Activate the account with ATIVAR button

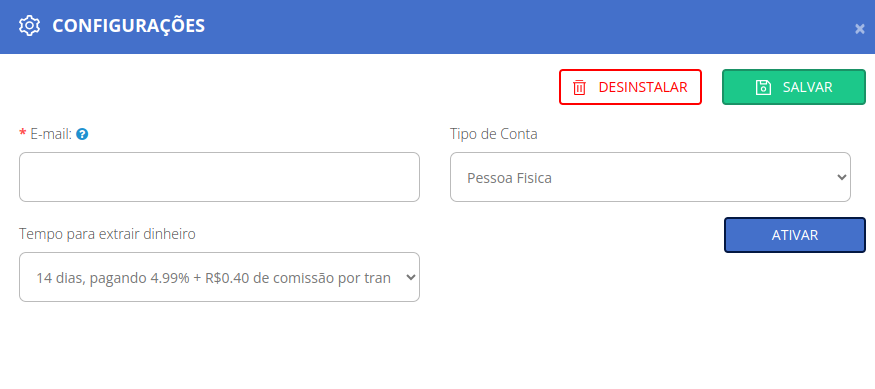(x=795, y=235)
